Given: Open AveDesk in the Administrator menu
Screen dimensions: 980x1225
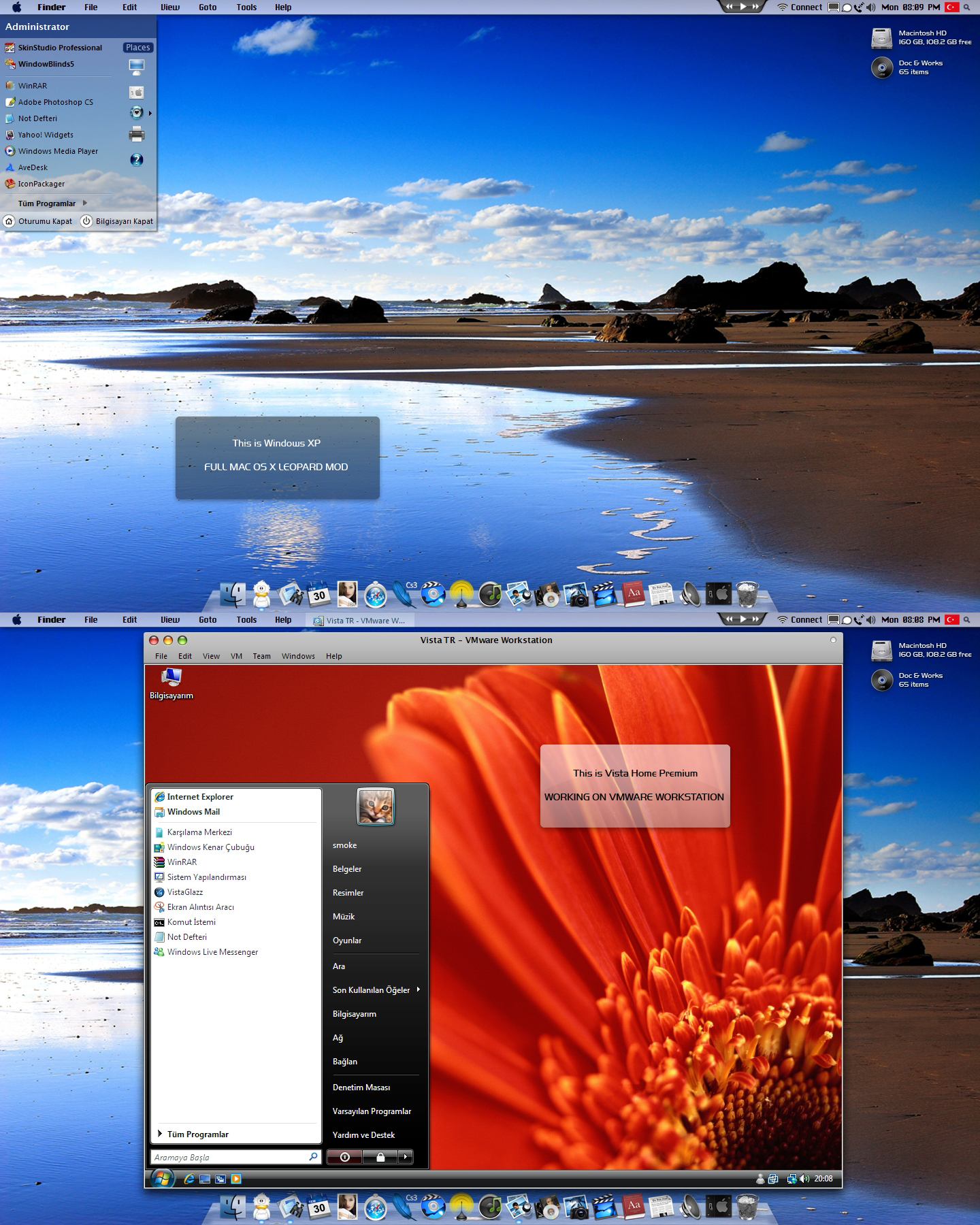Looking at the screenshot, I should pyautogui.click(x=27, y=167).
